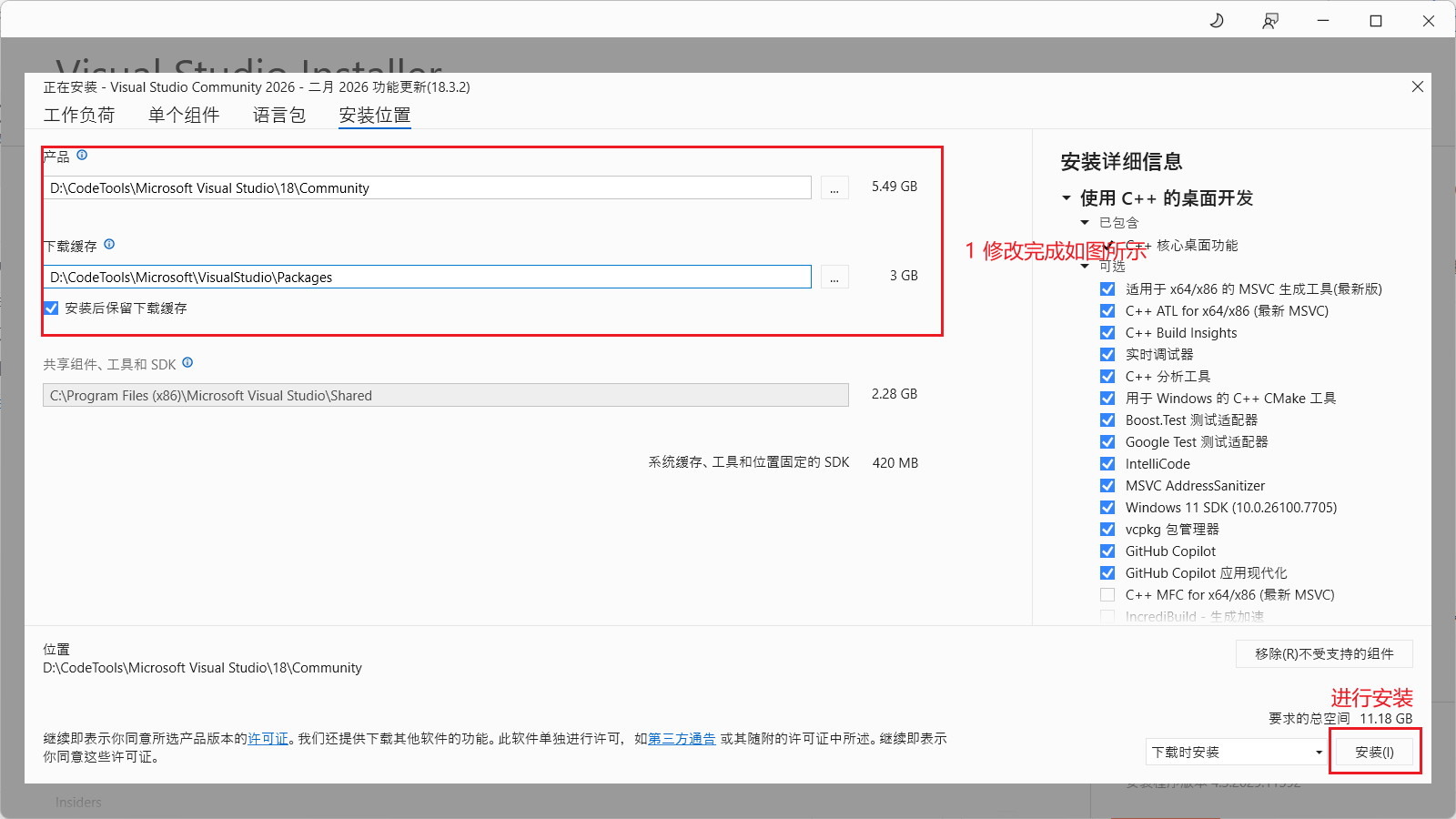Show info tooltip beside 产品 label
This screenshot has height=819, width=1456.
point(82,156)
